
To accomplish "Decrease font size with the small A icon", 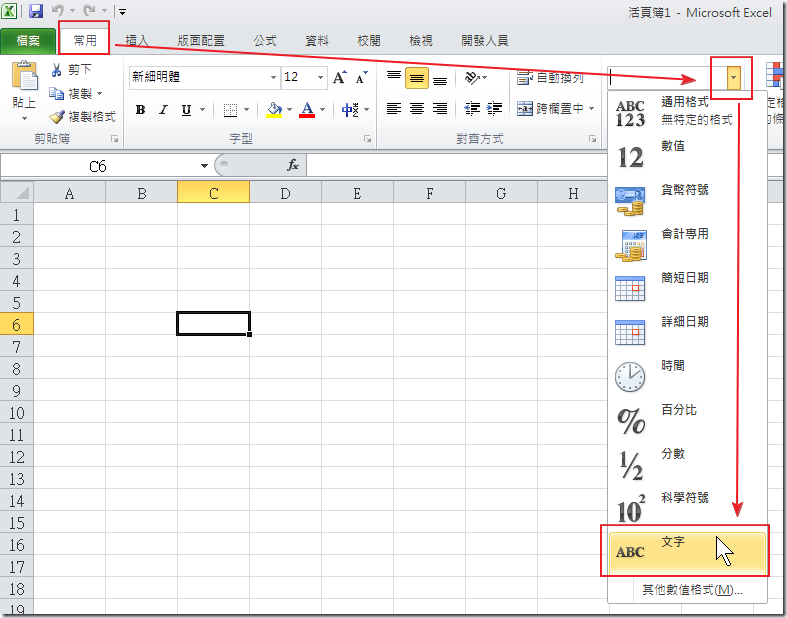I will tap(362, 77).
